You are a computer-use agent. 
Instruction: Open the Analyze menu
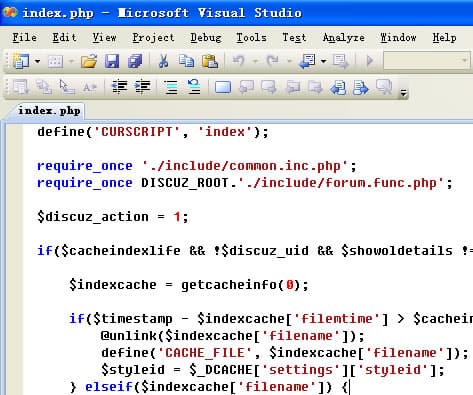[344, 38]
